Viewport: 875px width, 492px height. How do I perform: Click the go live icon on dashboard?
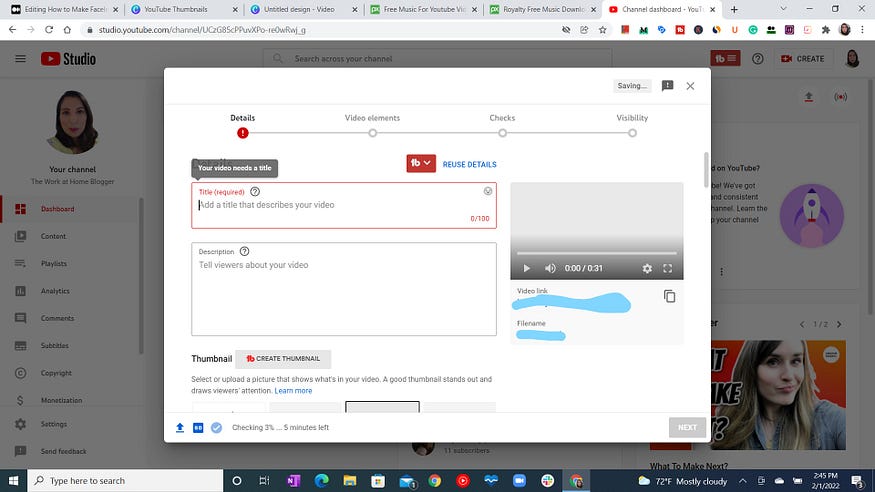pos(840,97)
